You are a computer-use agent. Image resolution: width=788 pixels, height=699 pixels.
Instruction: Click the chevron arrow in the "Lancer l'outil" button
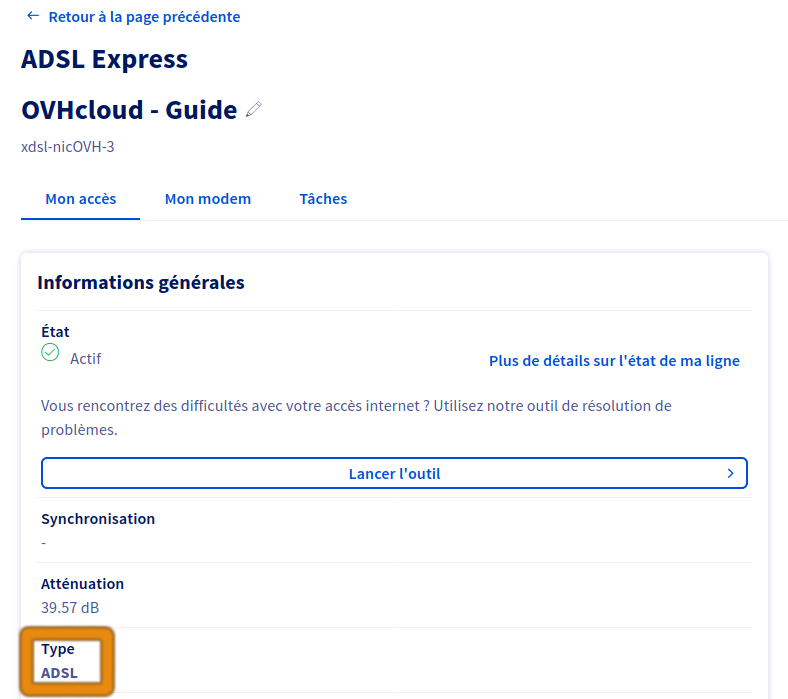(731, 473)
